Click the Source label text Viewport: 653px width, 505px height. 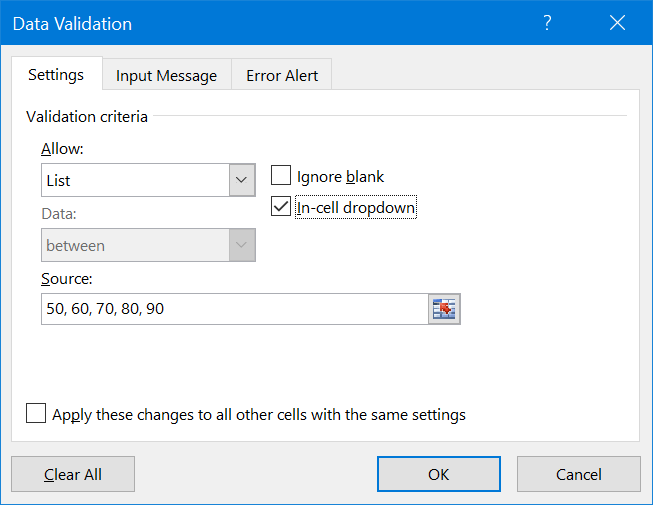pos(66,279)
